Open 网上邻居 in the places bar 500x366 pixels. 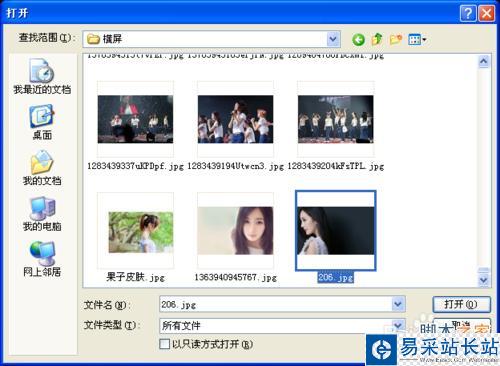point(42,259)
